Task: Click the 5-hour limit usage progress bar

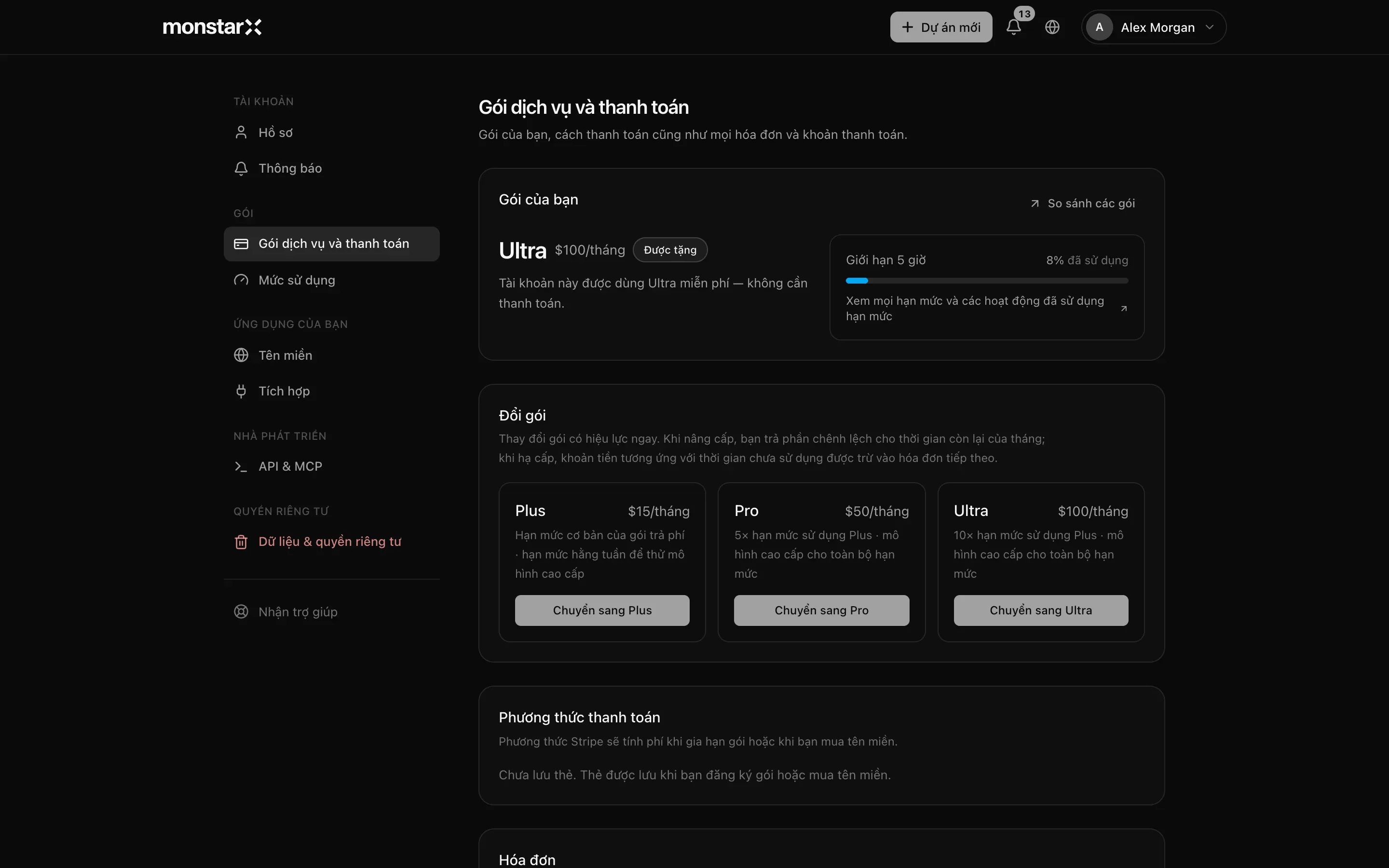Action: coord(987,281)
